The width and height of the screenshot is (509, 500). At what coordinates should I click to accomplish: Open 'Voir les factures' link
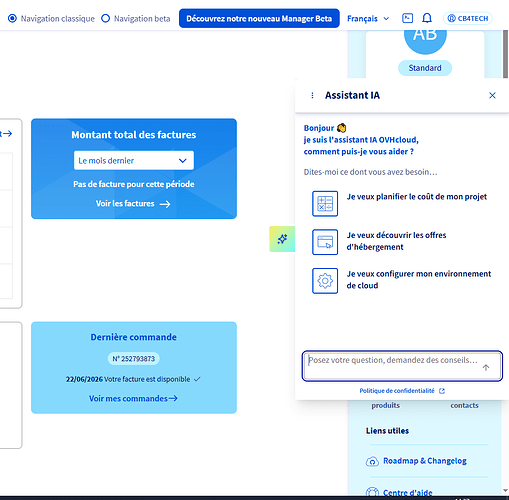pos(133,204)
